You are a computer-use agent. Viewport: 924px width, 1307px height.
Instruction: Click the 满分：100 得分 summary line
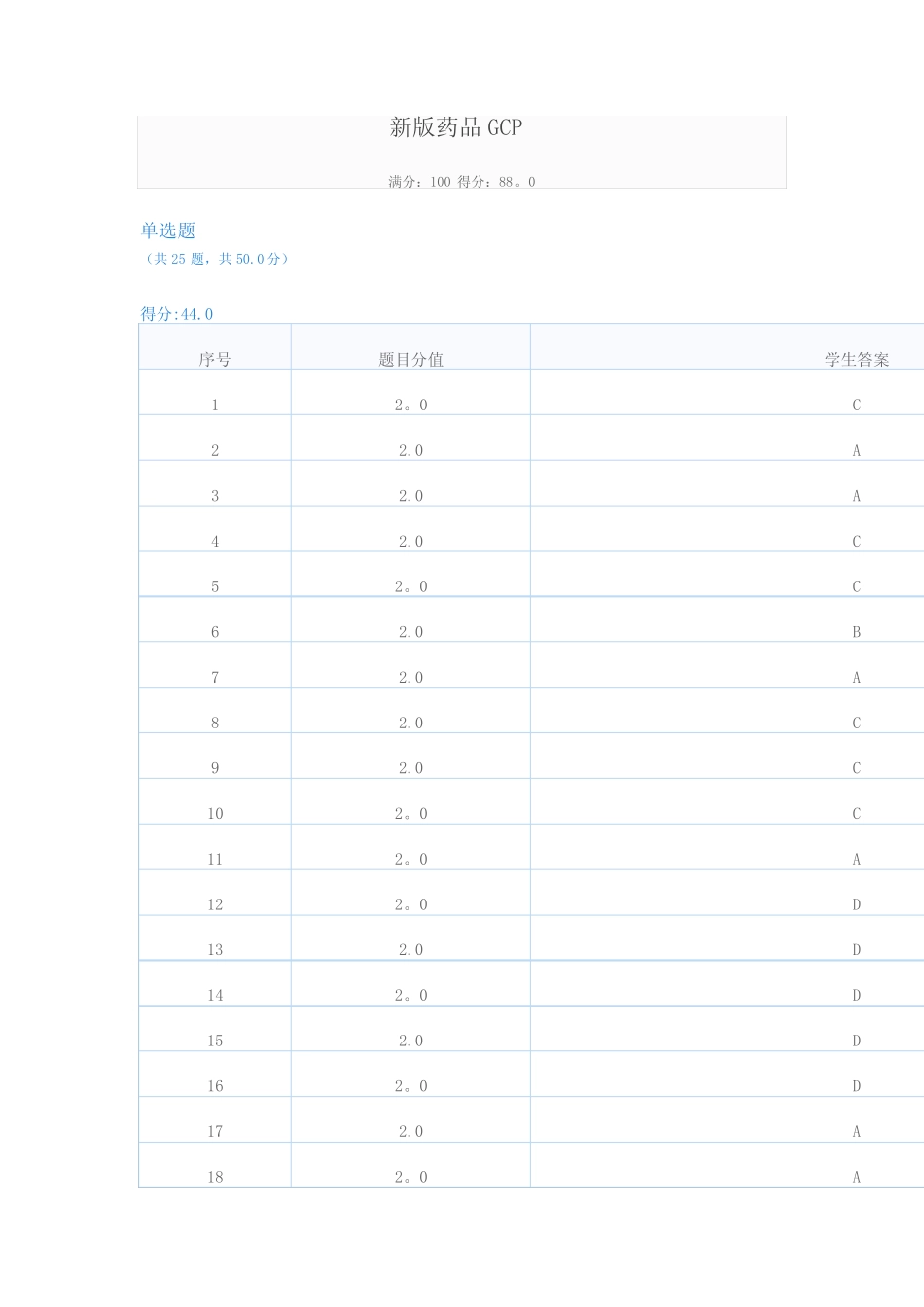click(462, 182)
